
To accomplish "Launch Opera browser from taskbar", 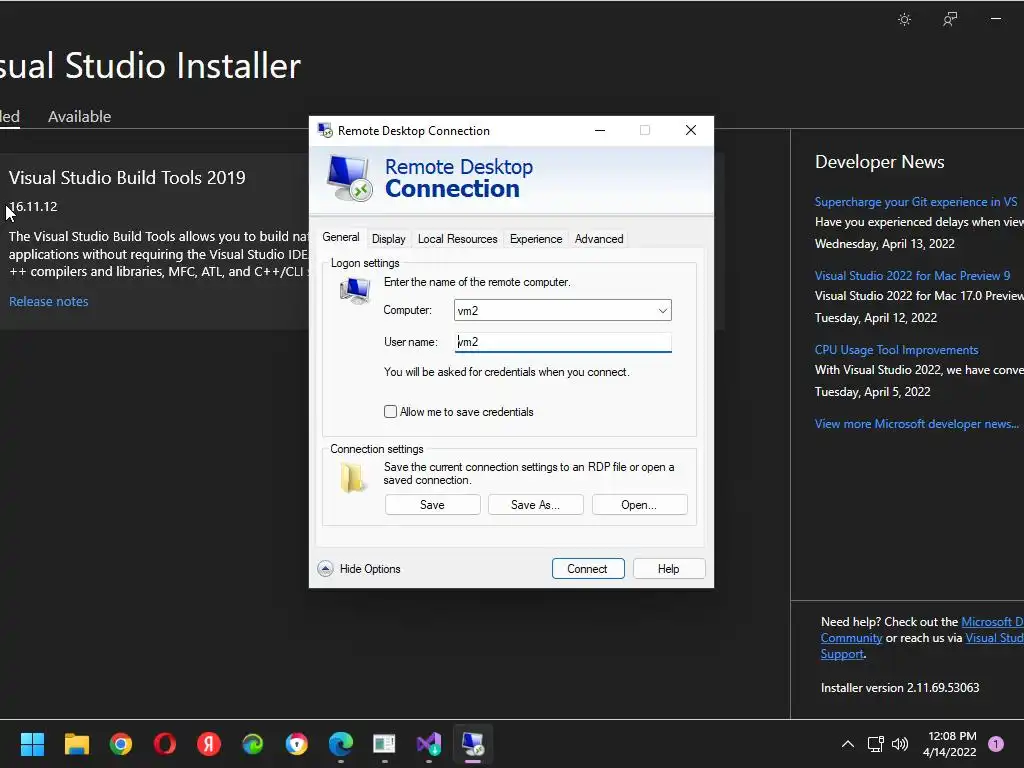I will (165, 744).
